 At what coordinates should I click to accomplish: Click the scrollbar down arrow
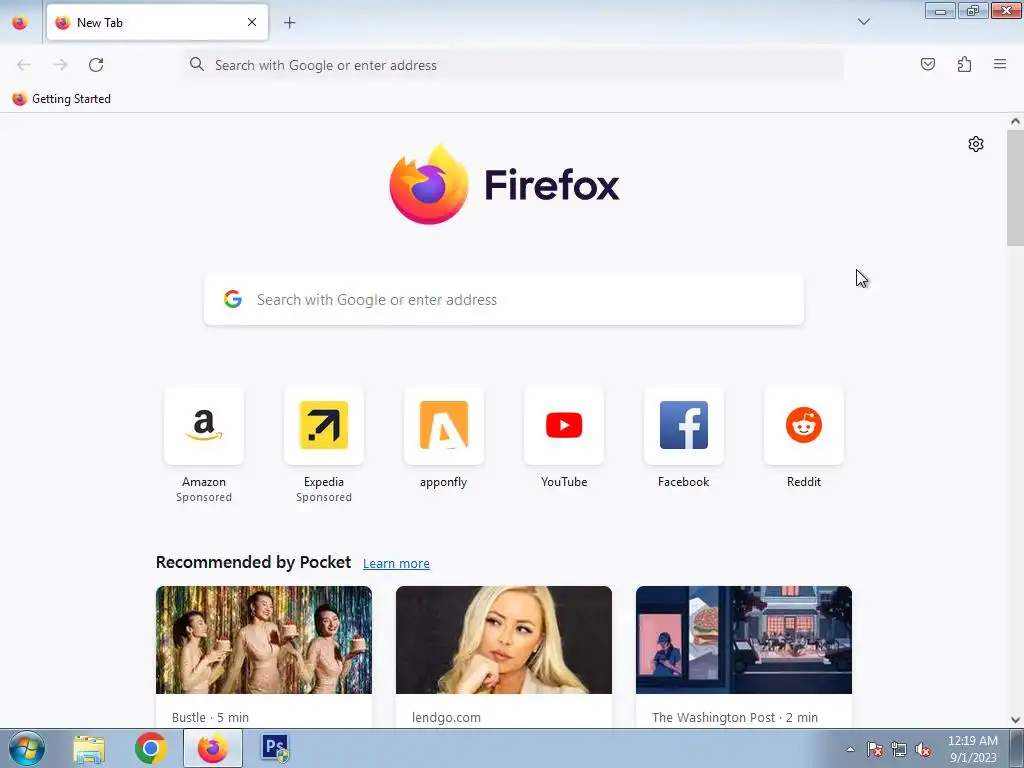(x=1015, y=720)
